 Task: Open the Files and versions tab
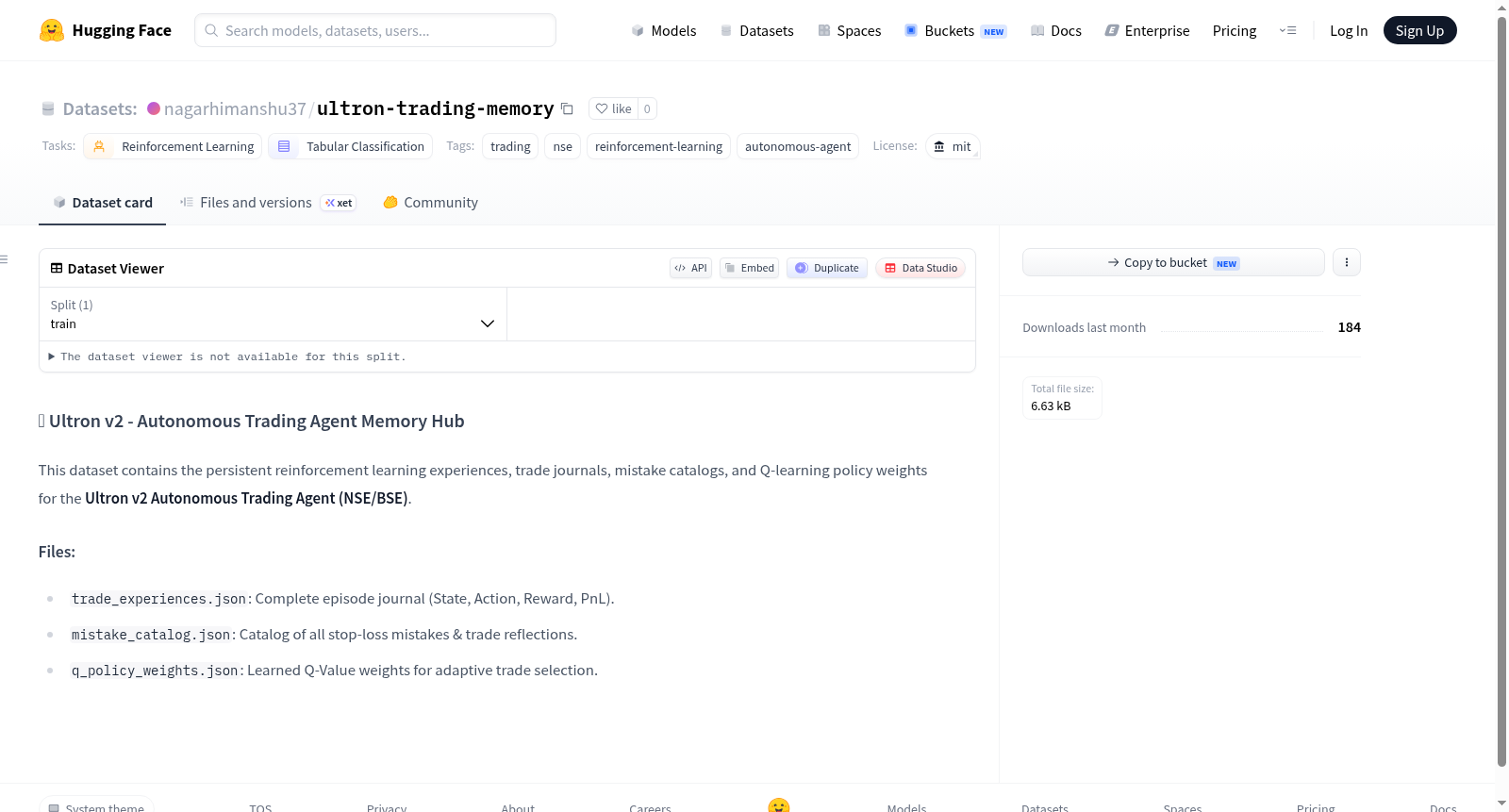point(268,202)
